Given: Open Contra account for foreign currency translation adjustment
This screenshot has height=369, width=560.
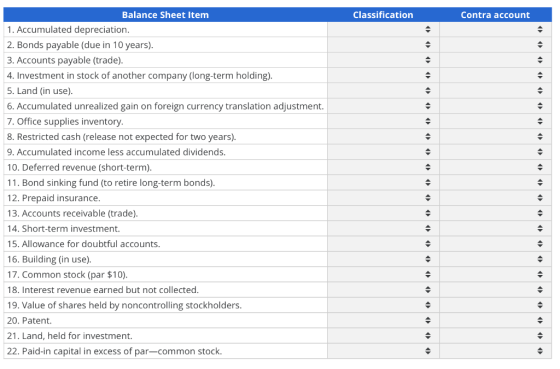Looking at the screenshot, I should click(495, 106).
